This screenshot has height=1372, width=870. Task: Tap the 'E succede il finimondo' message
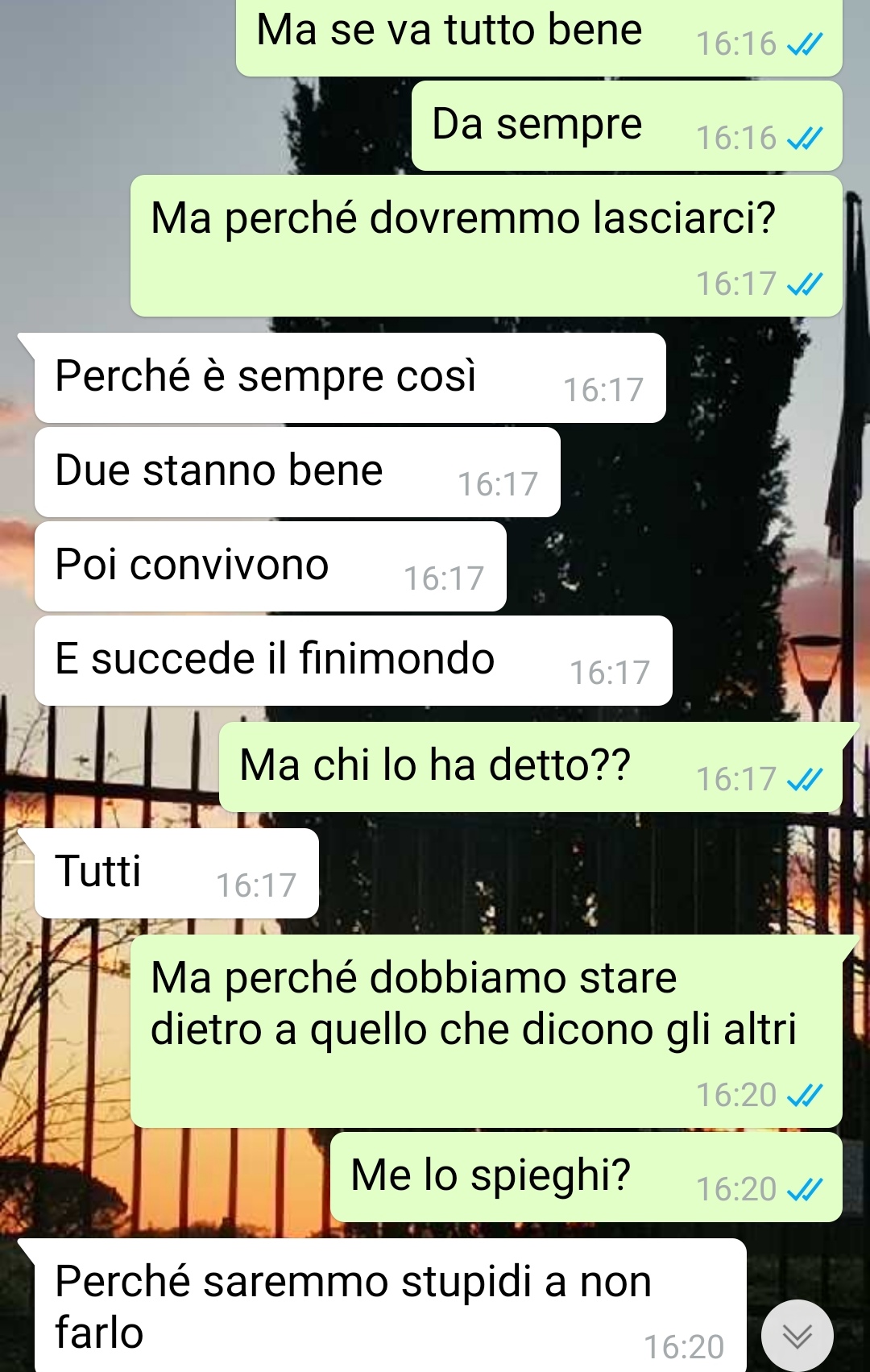[x=354, y=661]
